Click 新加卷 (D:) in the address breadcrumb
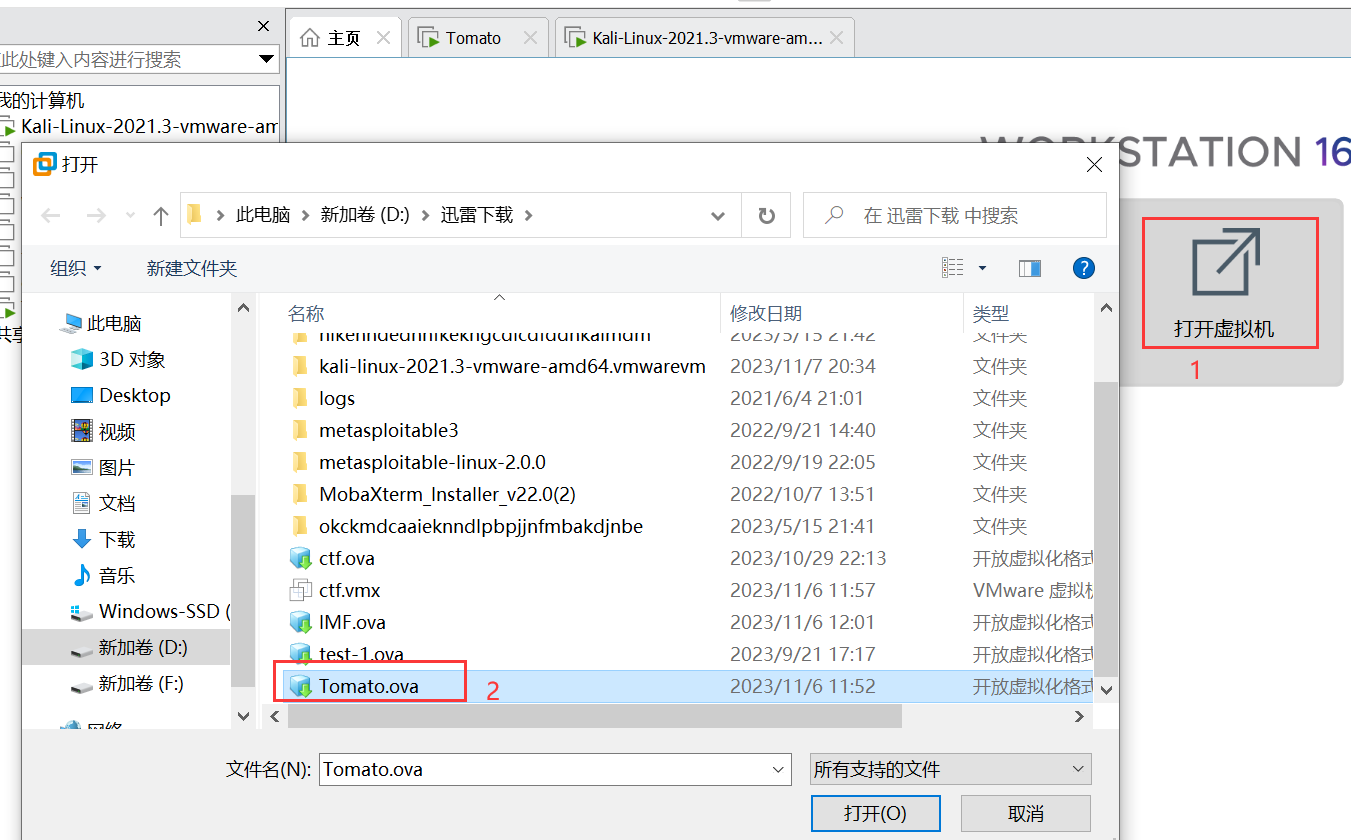 click(365, 215)
